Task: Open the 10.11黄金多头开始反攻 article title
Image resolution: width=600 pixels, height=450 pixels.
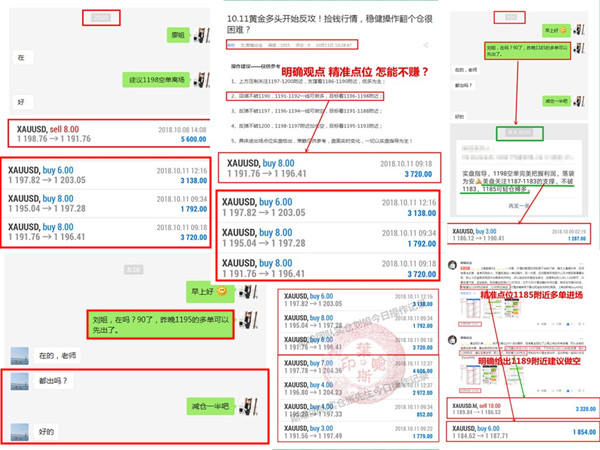Action: 330,24
